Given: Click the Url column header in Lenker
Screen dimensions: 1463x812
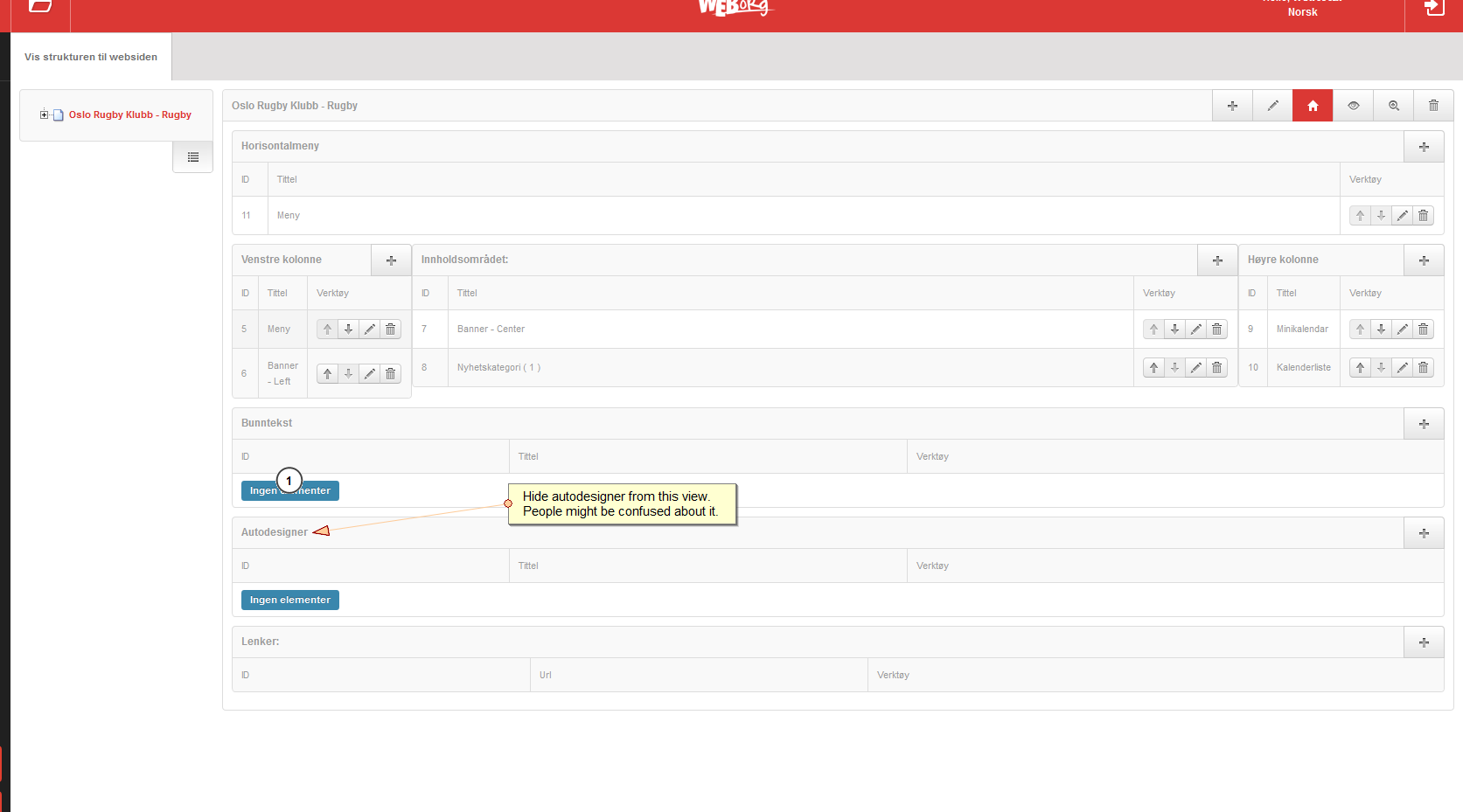Looking at the screenshot, I should [x=546, y=675].
